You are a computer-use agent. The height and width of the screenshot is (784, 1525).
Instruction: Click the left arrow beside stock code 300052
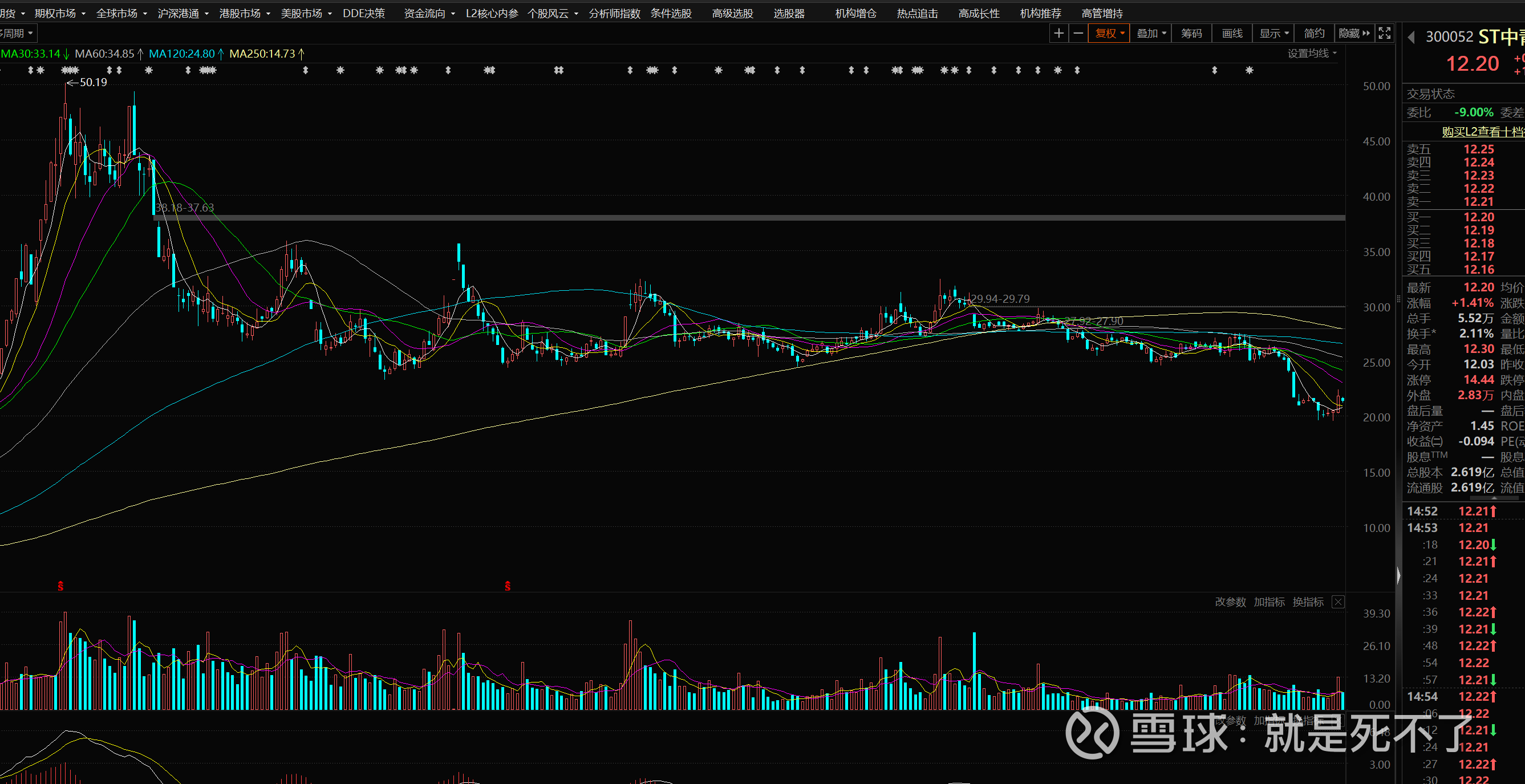point(1412,37)
